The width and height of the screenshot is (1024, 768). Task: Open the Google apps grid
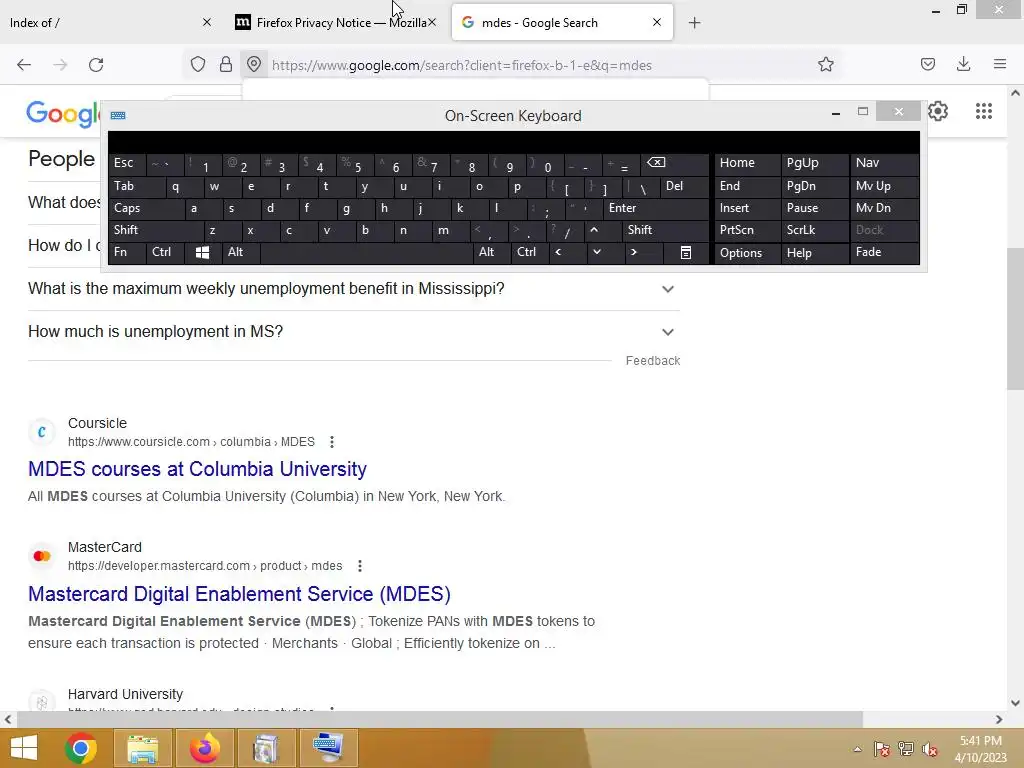(984, 111)
